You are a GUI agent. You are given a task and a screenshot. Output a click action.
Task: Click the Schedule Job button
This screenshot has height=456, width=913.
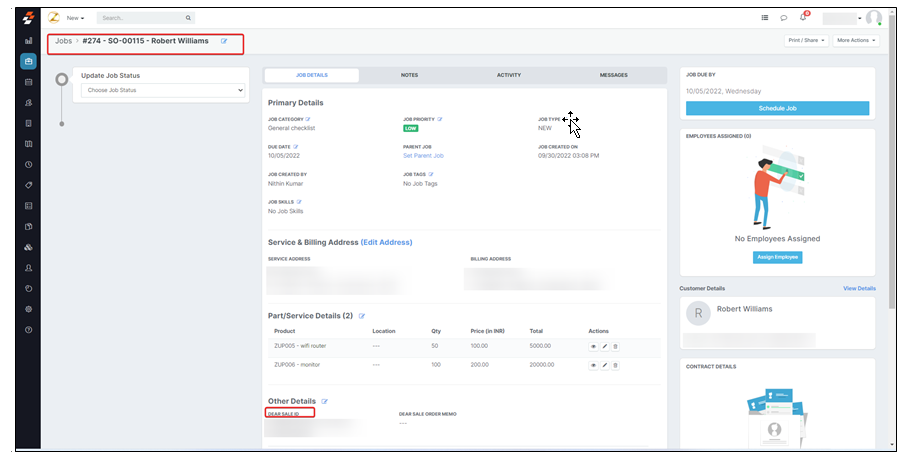click(777, 108)
